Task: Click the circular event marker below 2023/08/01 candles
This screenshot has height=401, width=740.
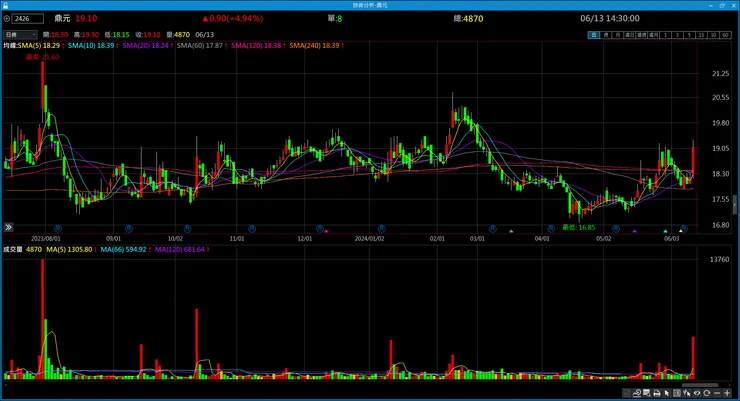Action: click(58, 229)
